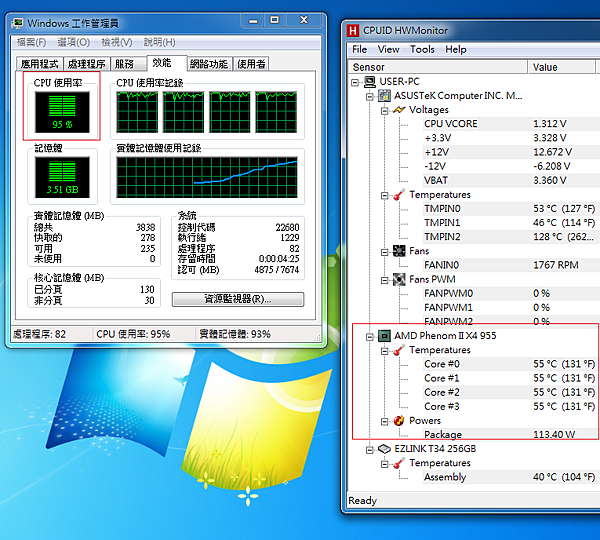
Task: Click the Fans PWM fan icon
Action: pos(399,279)
